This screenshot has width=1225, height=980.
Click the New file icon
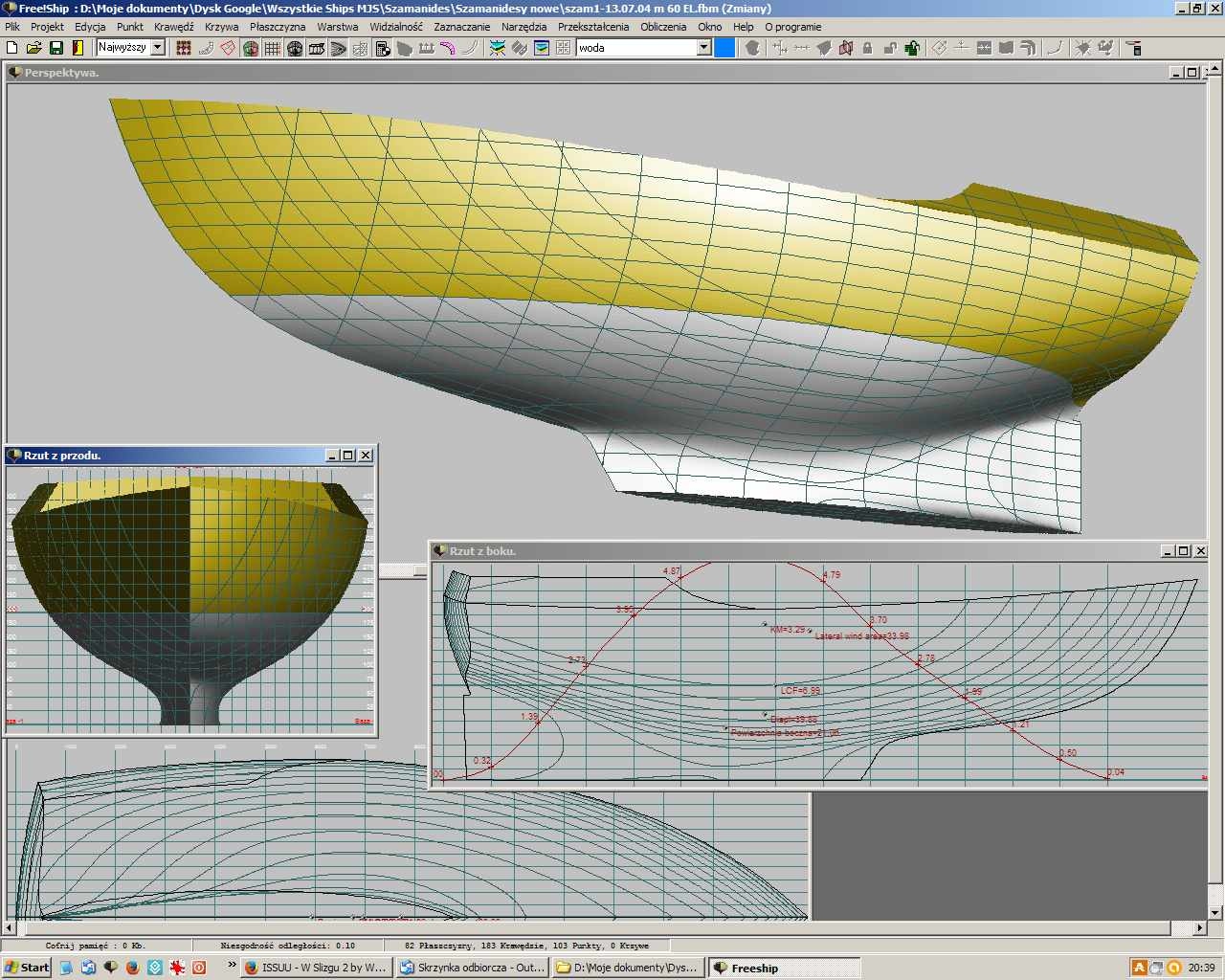12,48
